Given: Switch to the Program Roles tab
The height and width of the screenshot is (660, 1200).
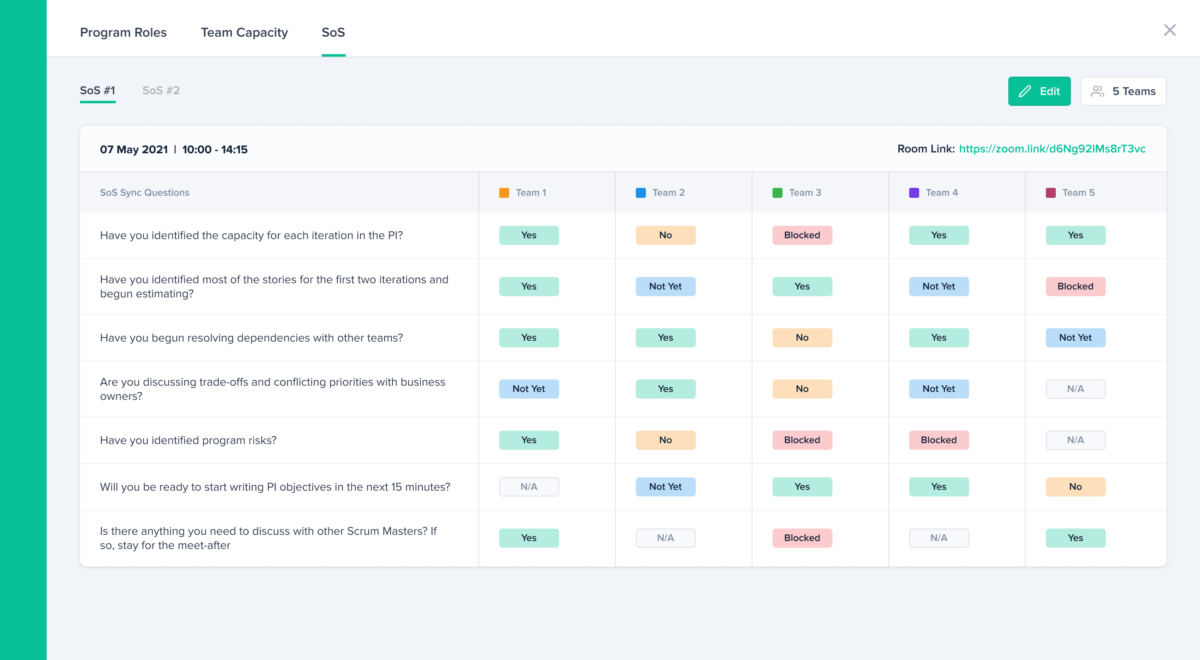Looking at the screenshot, I should (123, 32).
